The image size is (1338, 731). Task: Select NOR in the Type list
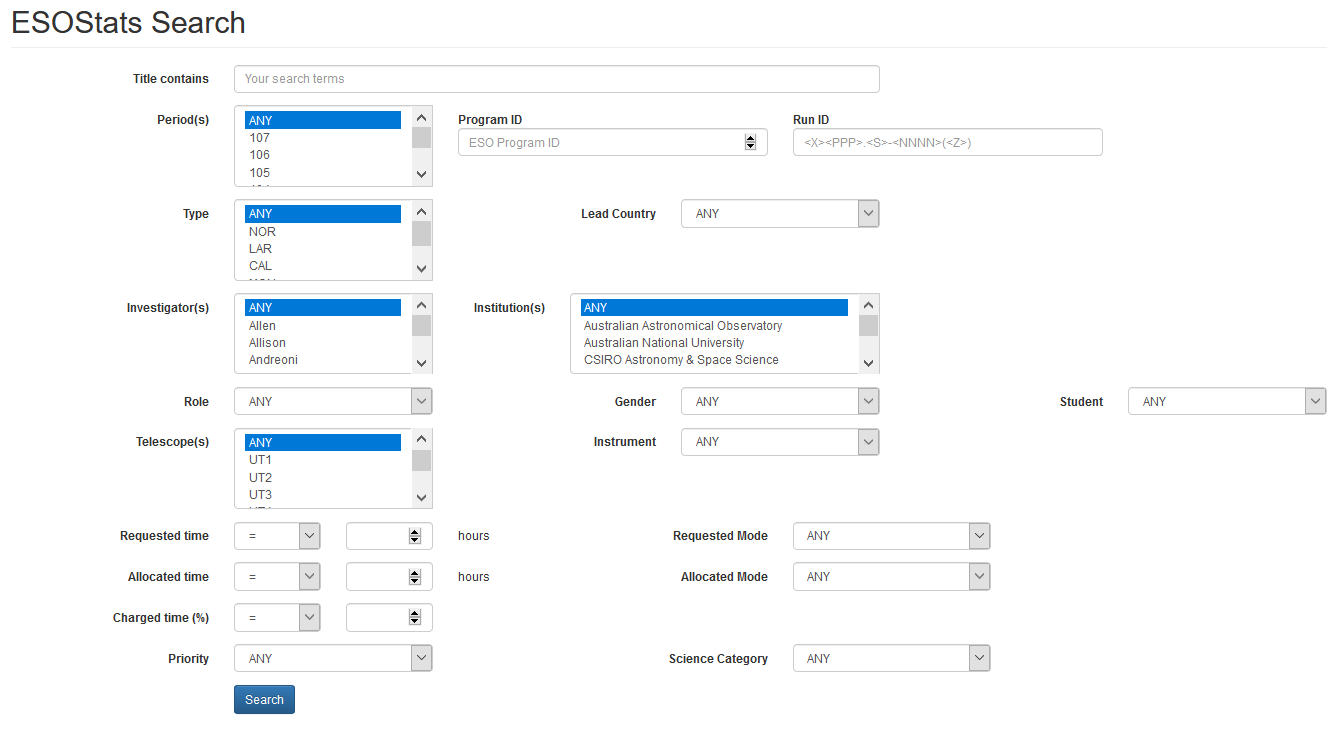coord(323,231)
